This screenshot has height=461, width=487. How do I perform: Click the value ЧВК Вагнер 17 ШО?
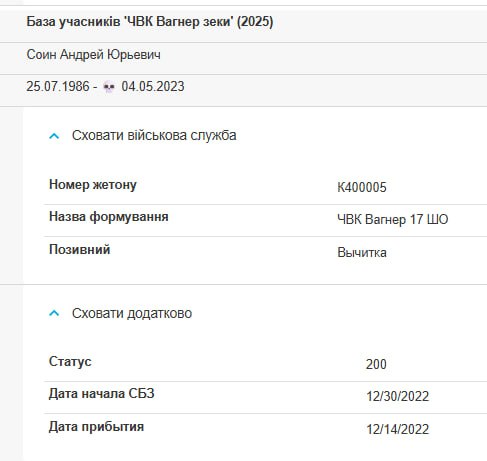[393, 220]
